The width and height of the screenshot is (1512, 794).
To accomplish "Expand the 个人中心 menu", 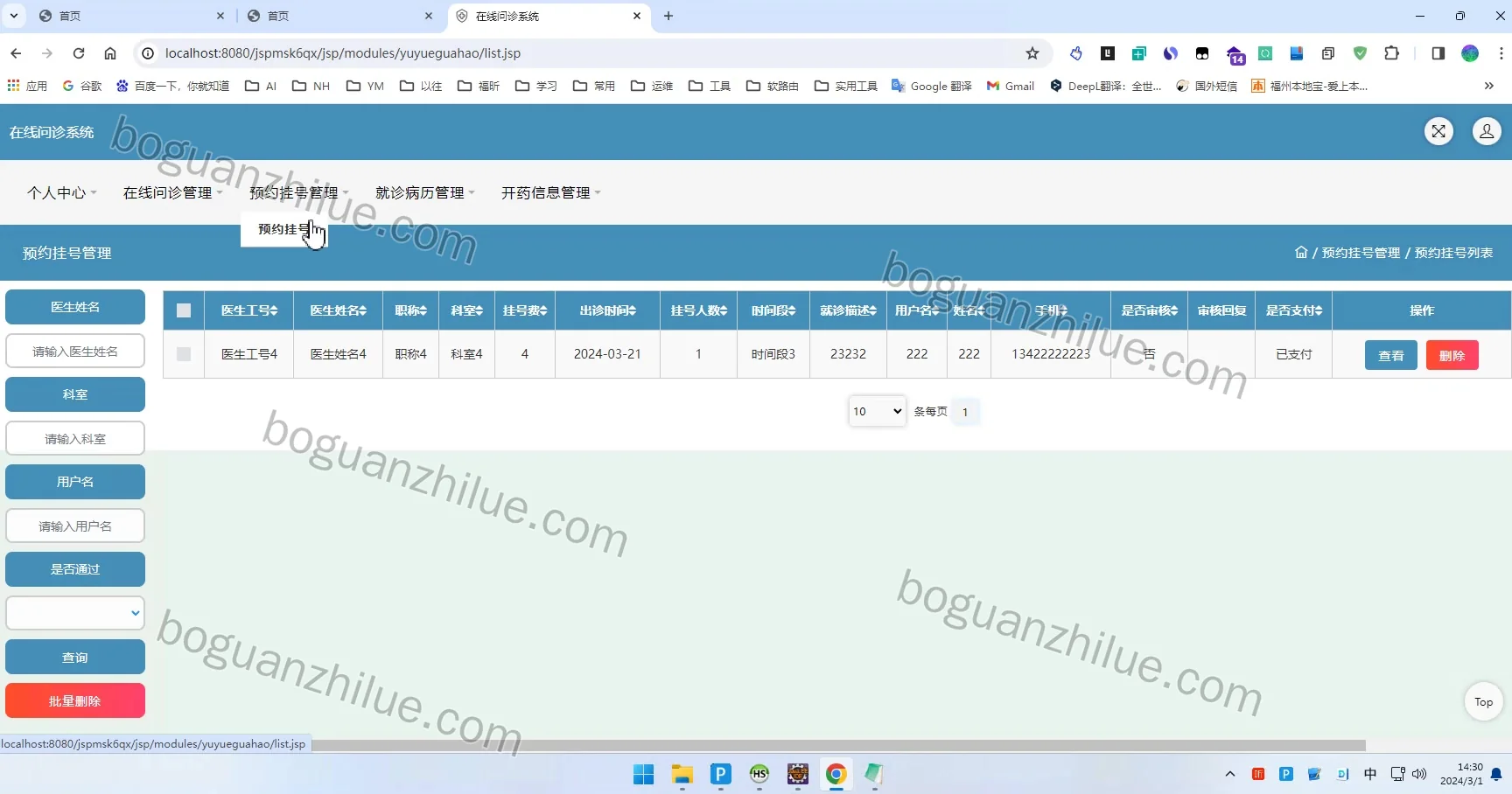I will pos(61,192).
